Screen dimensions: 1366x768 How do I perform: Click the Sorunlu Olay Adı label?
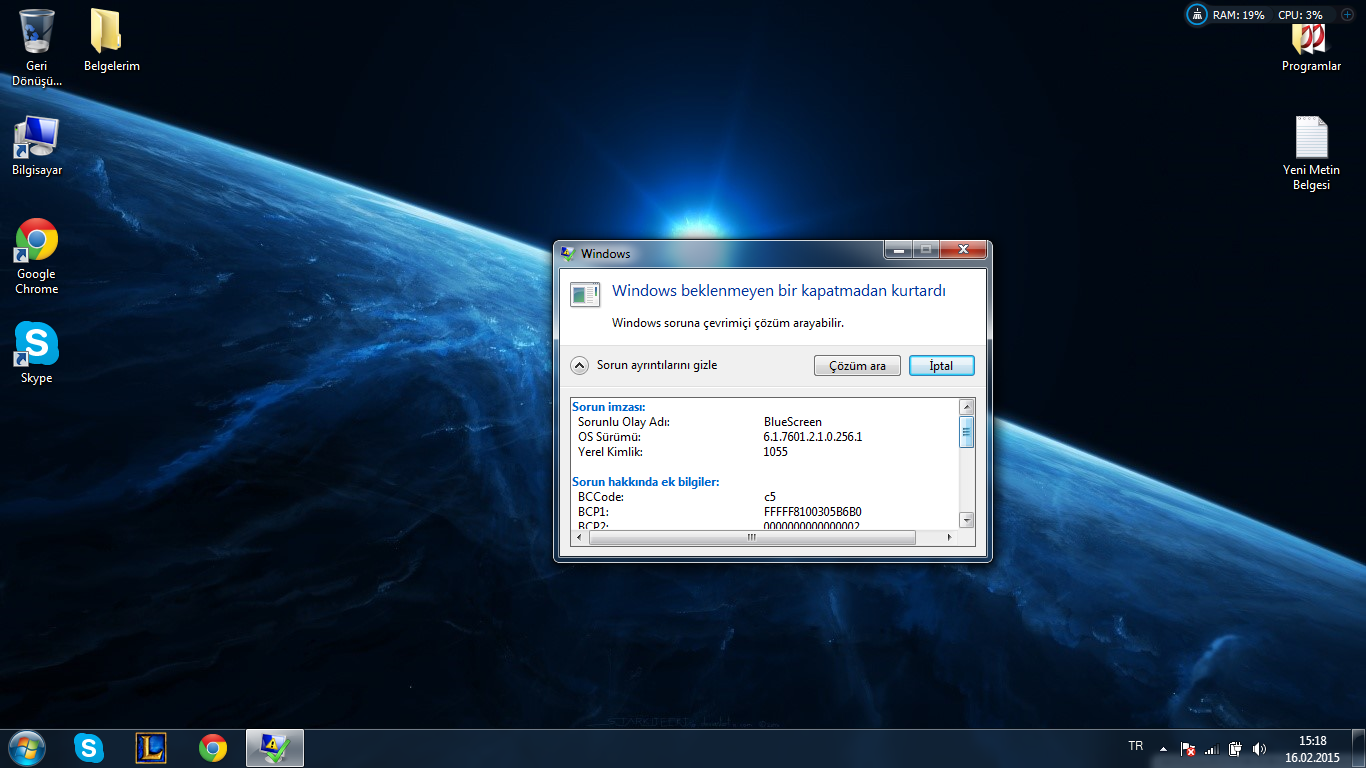624,422
